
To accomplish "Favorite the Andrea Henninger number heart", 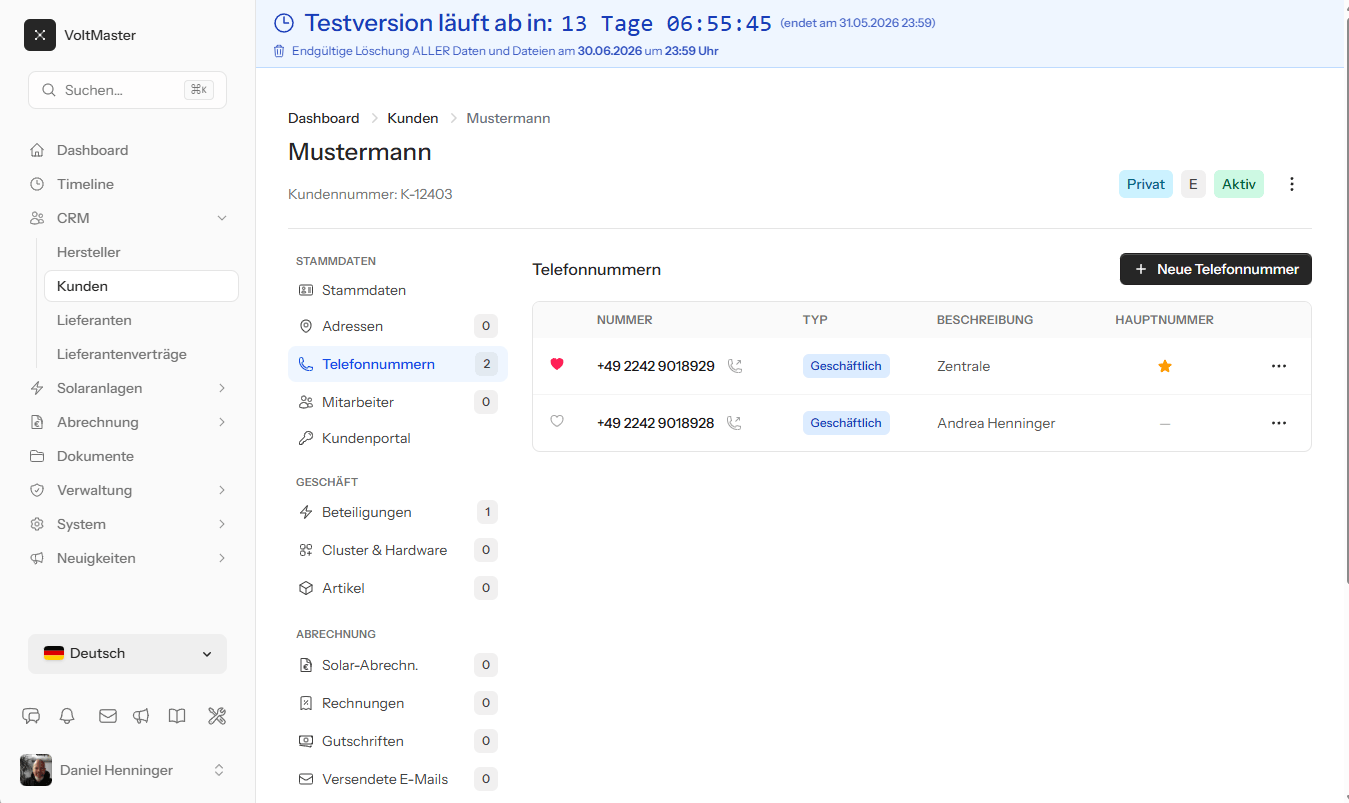I will pos(557,421).
